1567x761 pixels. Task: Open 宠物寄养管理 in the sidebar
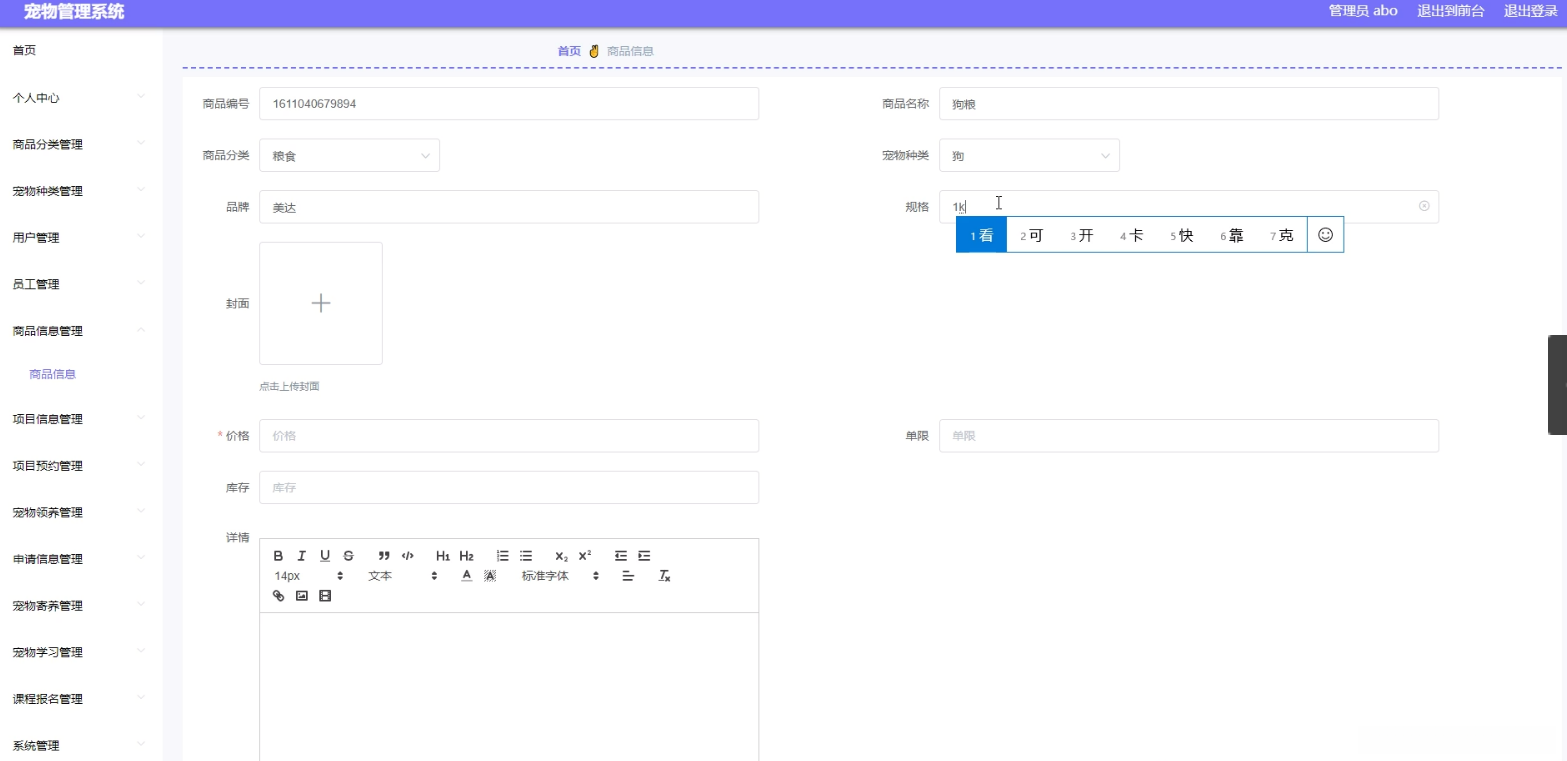pos(81,606)
